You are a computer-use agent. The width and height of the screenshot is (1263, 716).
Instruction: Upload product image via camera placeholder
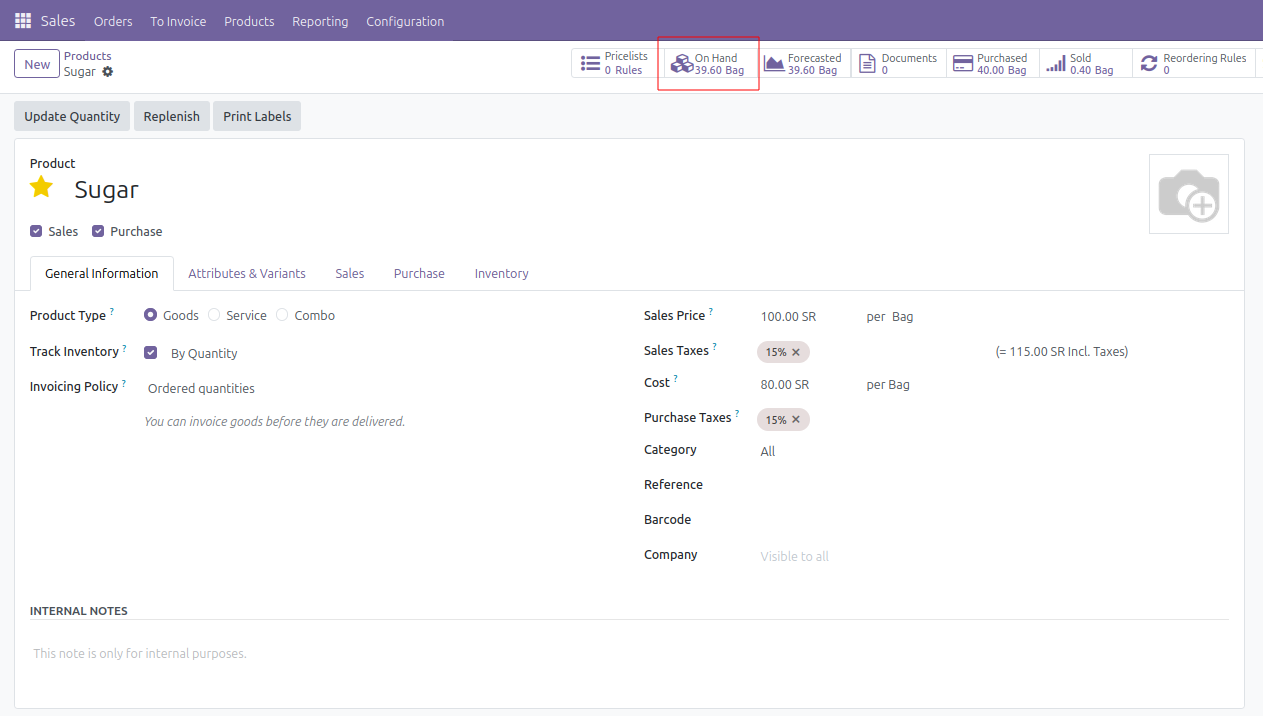coord(1188,194)
